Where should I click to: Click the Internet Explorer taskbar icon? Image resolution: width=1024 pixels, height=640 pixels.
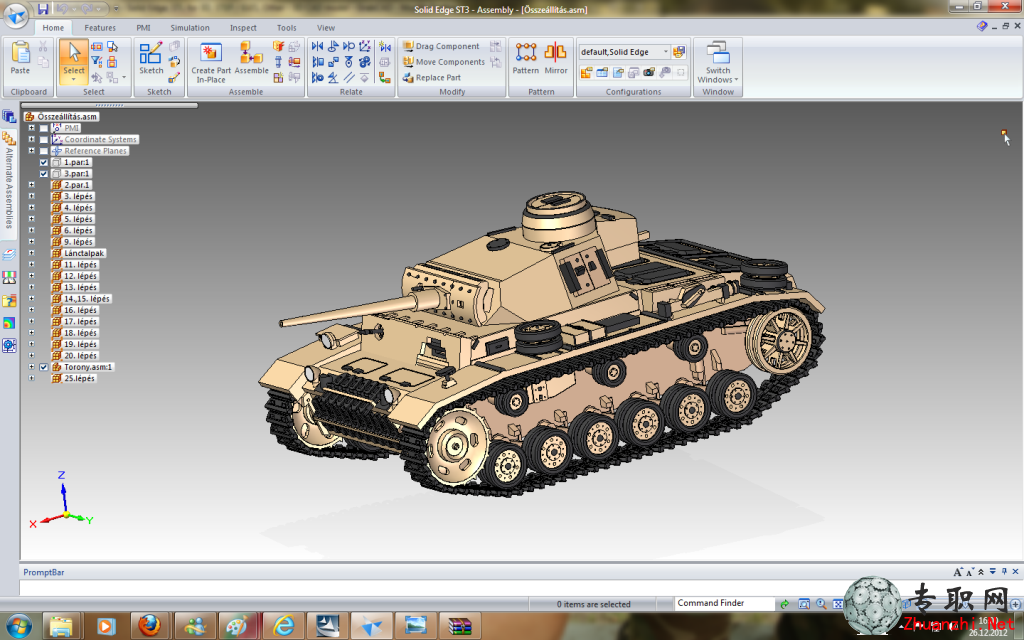[283, 626]
